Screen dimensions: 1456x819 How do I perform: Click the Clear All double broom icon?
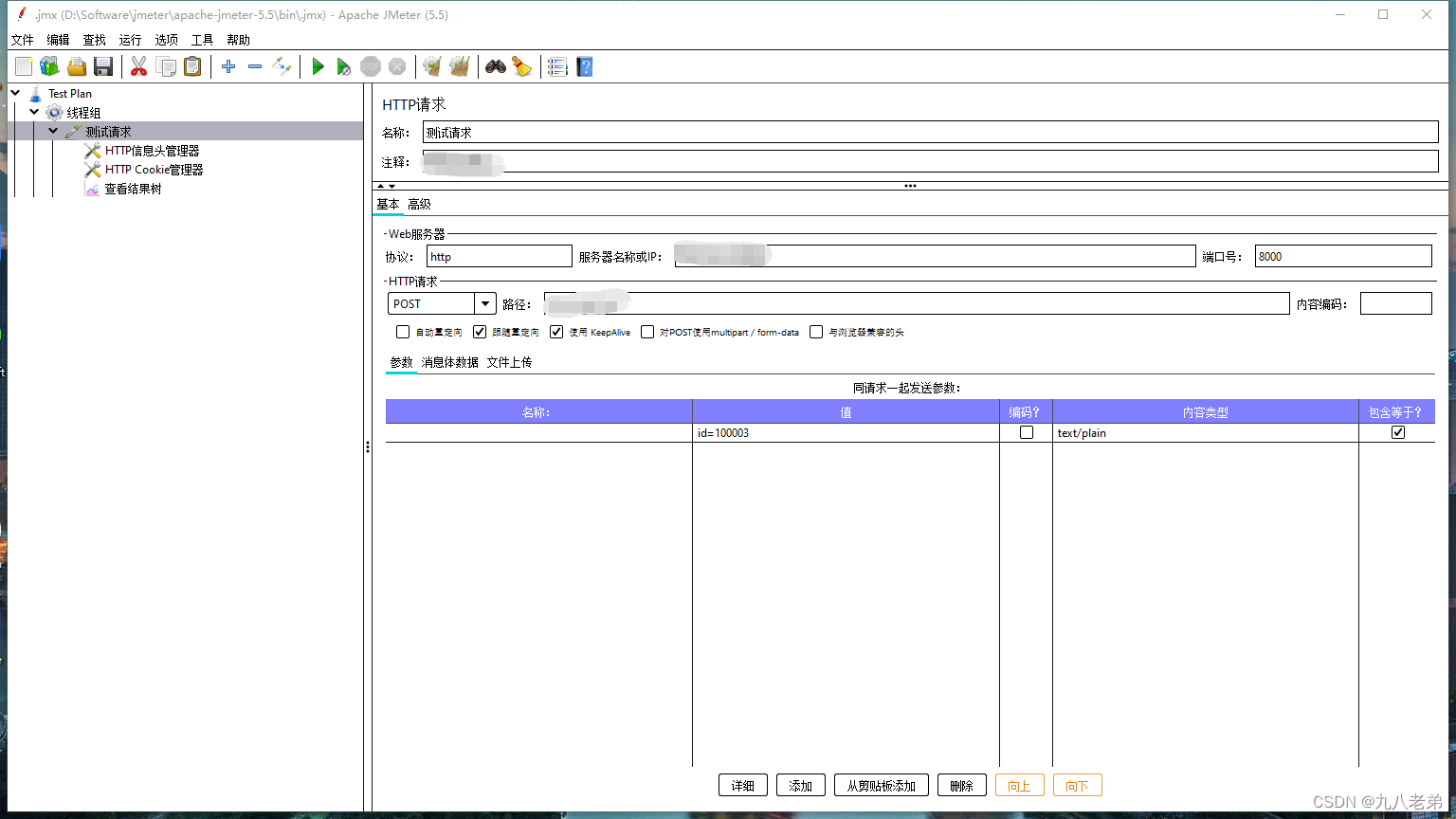point(459,66)
